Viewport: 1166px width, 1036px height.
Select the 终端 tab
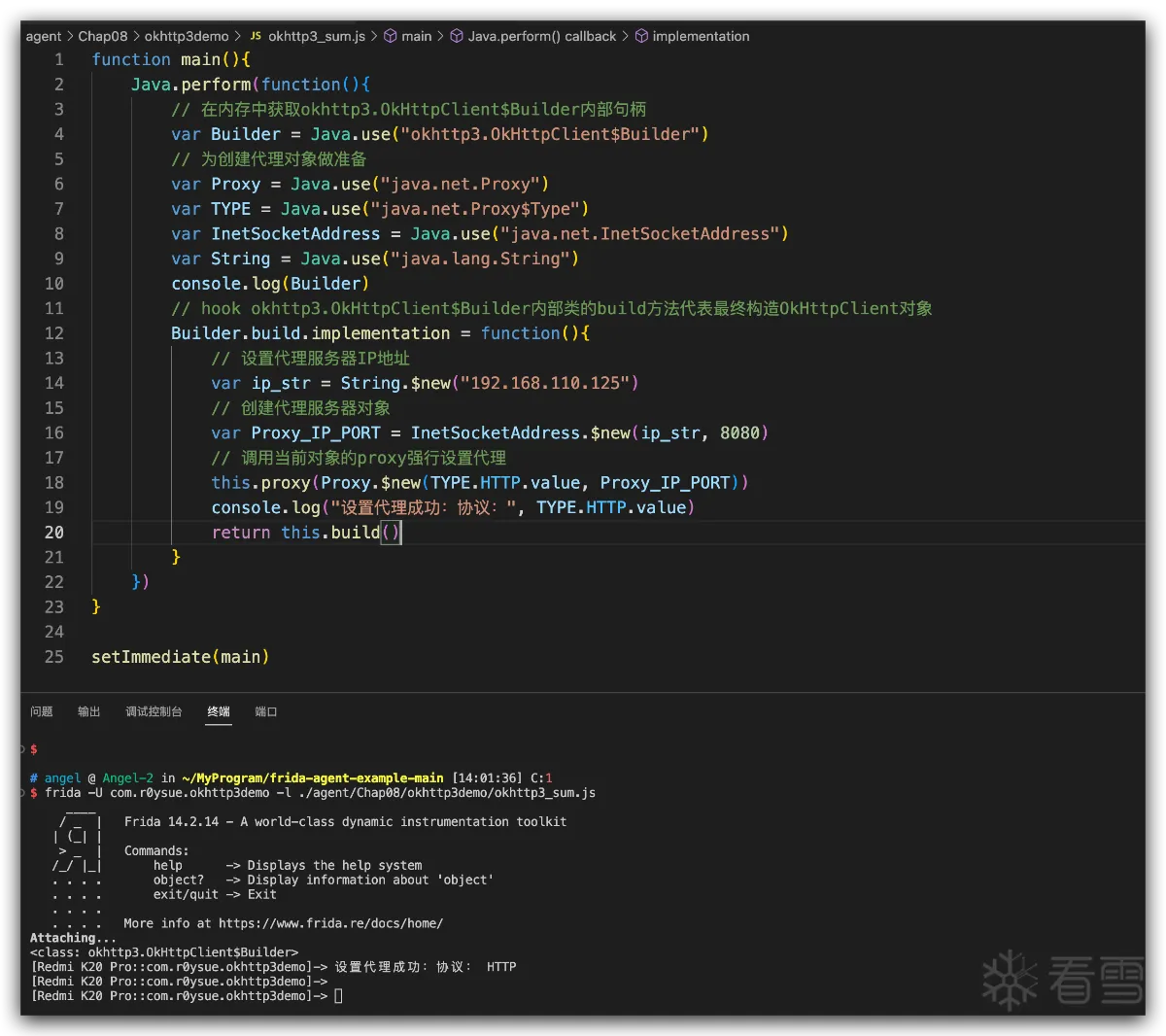click(x=219, y=711)
